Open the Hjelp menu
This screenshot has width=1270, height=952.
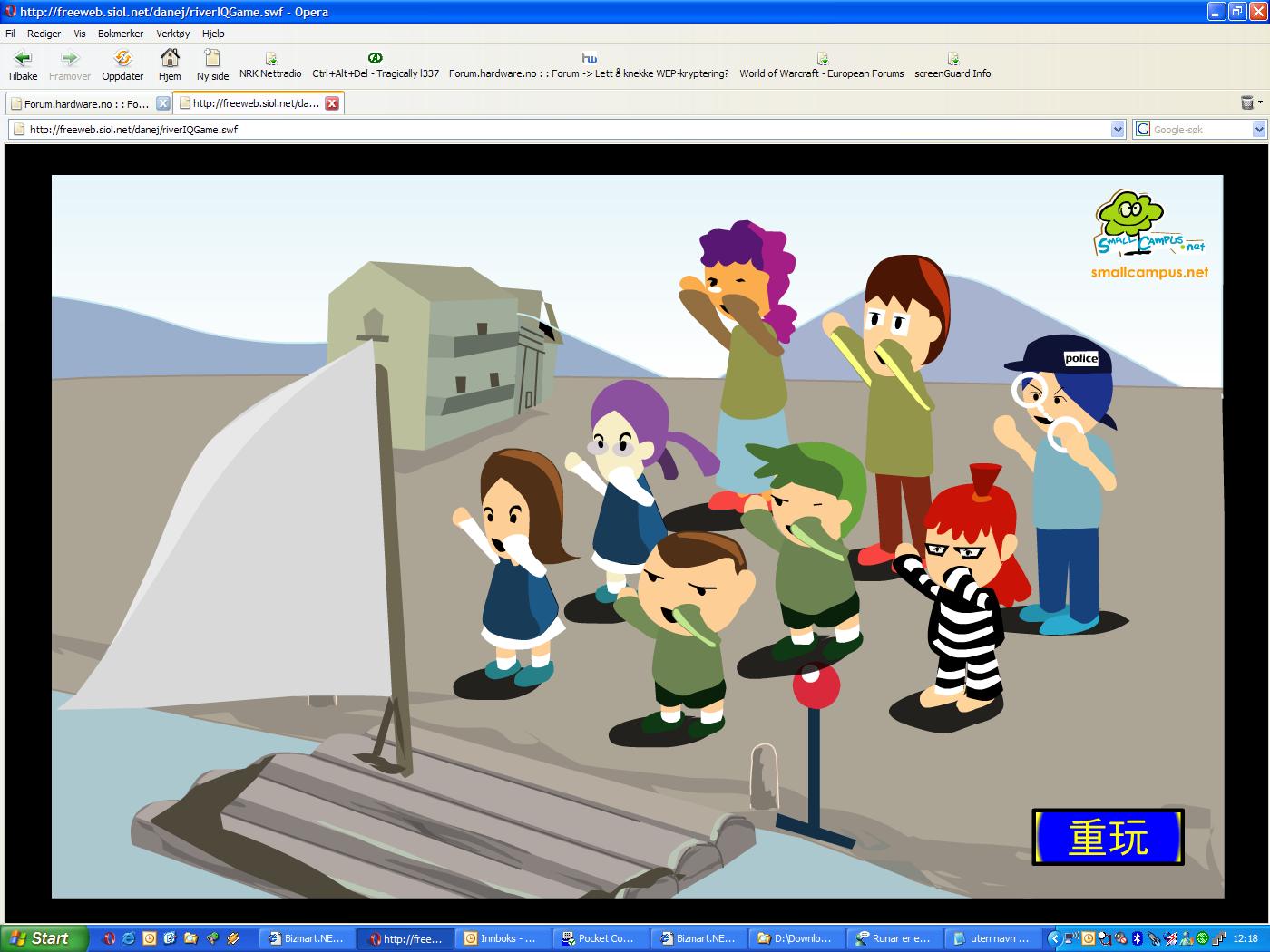tap(213, 34)
